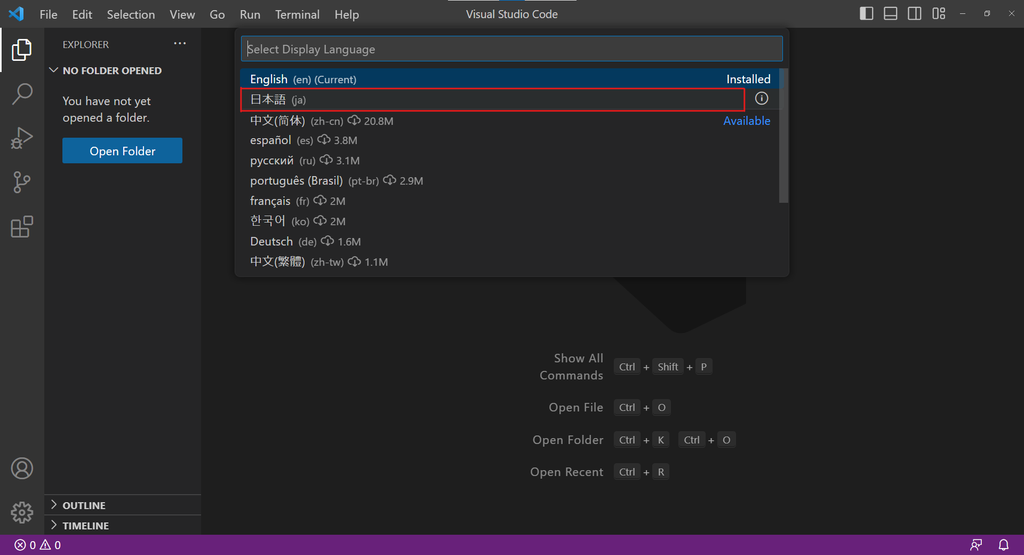Click the Select Display Language input field
This screenshot has height=555, width=1024.
510,49
